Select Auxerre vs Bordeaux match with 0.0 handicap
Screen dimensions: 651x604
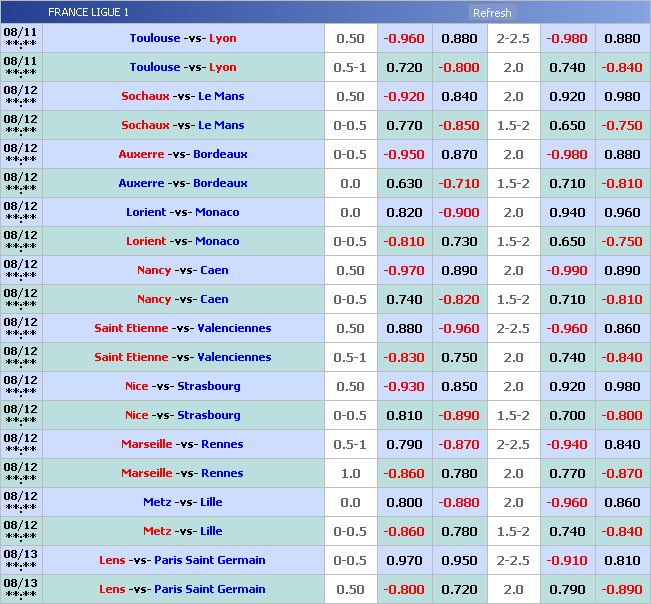click(x=183, y=184)
